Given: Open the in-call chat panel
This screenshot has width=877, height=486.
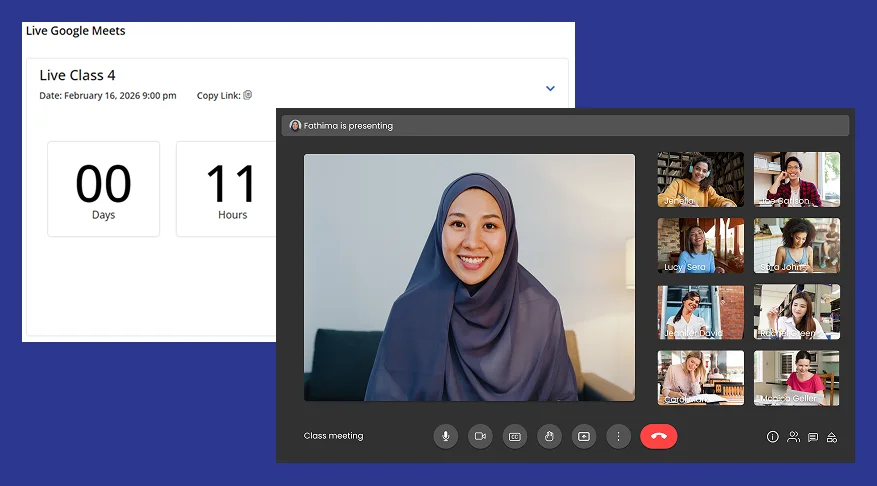Looking at the screenshot, I should coord(812,437).
